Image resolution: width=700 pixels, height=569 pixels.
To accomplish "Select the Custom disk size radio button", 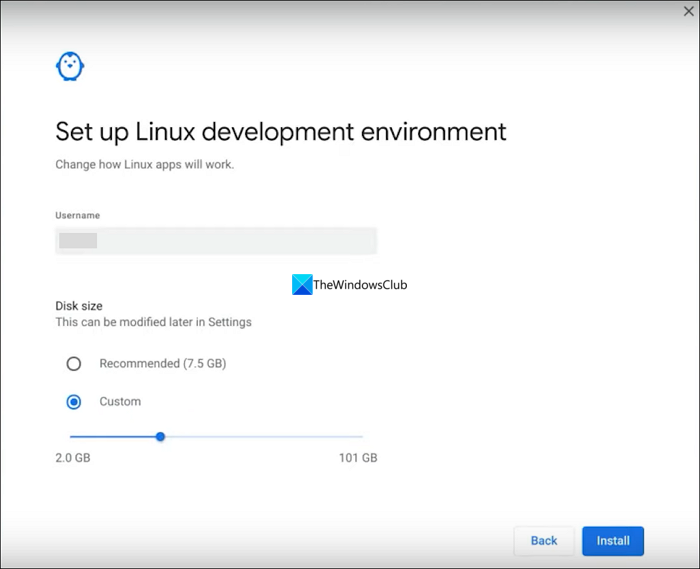I will pyautogui.click(x=73, y=402).
